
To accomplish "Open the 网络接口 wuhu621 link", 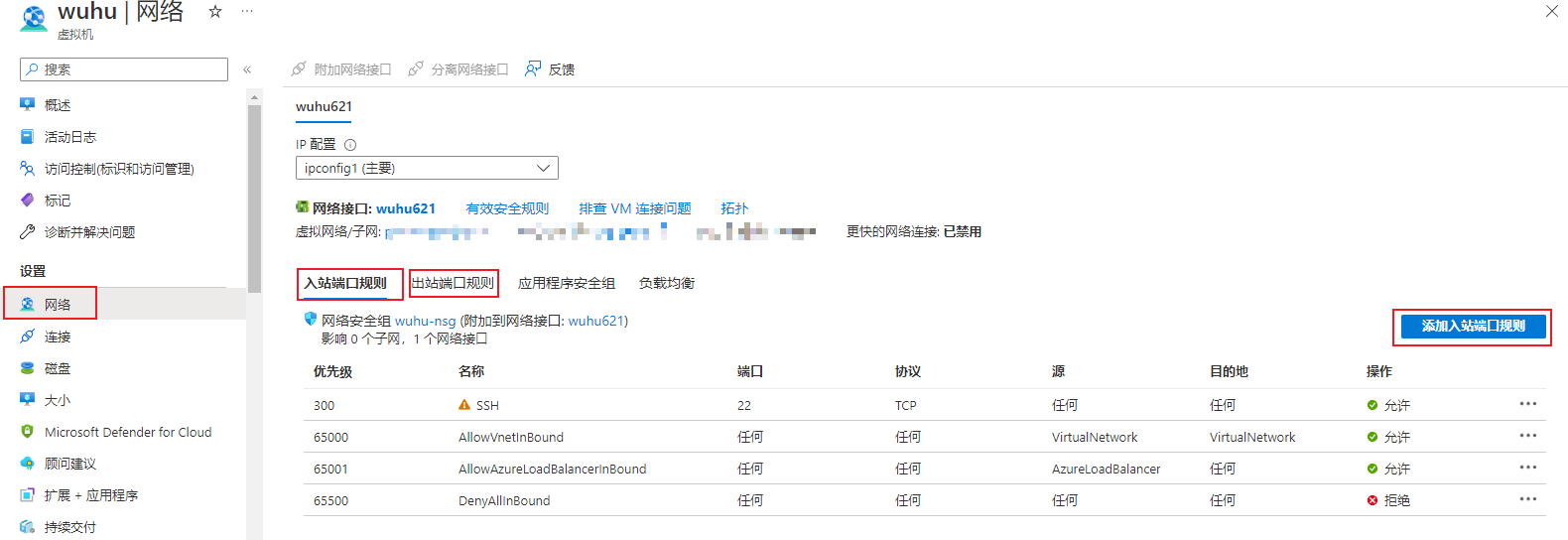I will (406, 208).
